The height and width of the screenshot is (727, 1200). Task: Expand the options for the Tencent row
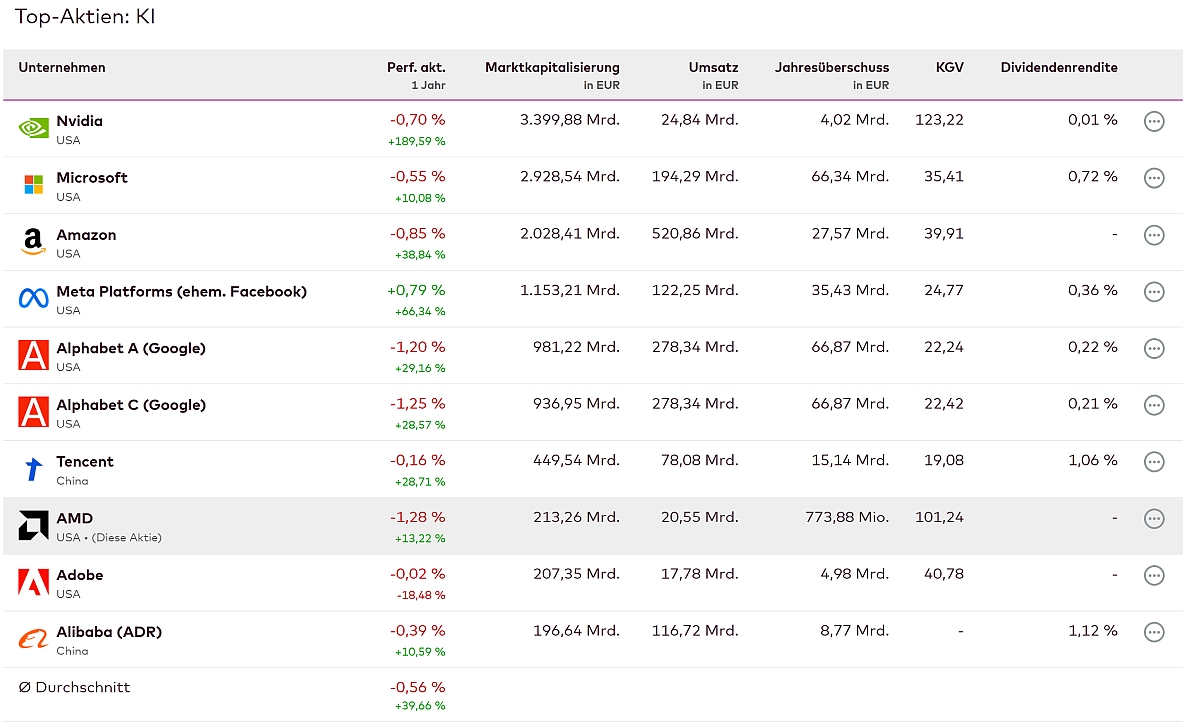click(x=1154, y=462)
